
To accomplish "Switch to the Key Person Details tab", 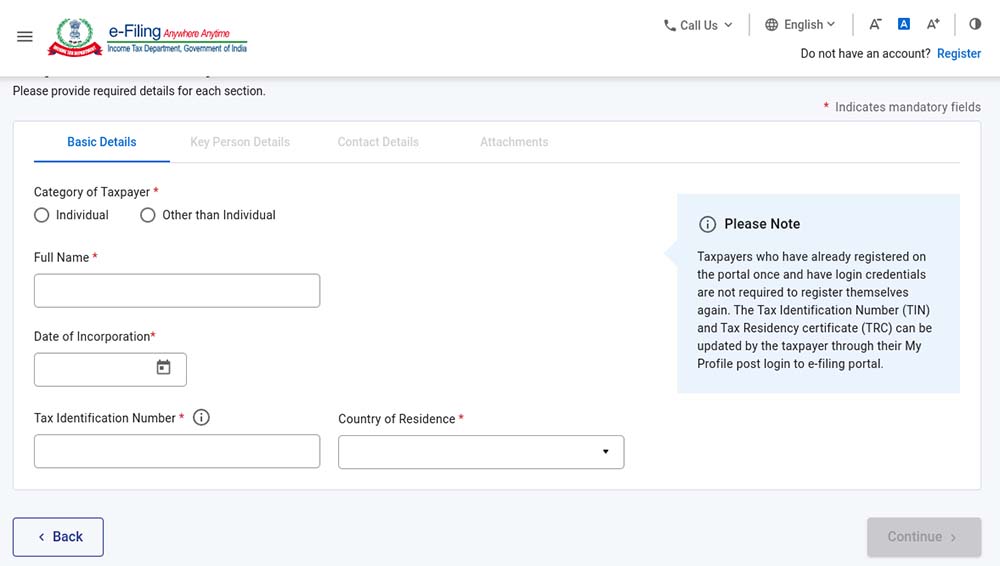I will 240,142.
